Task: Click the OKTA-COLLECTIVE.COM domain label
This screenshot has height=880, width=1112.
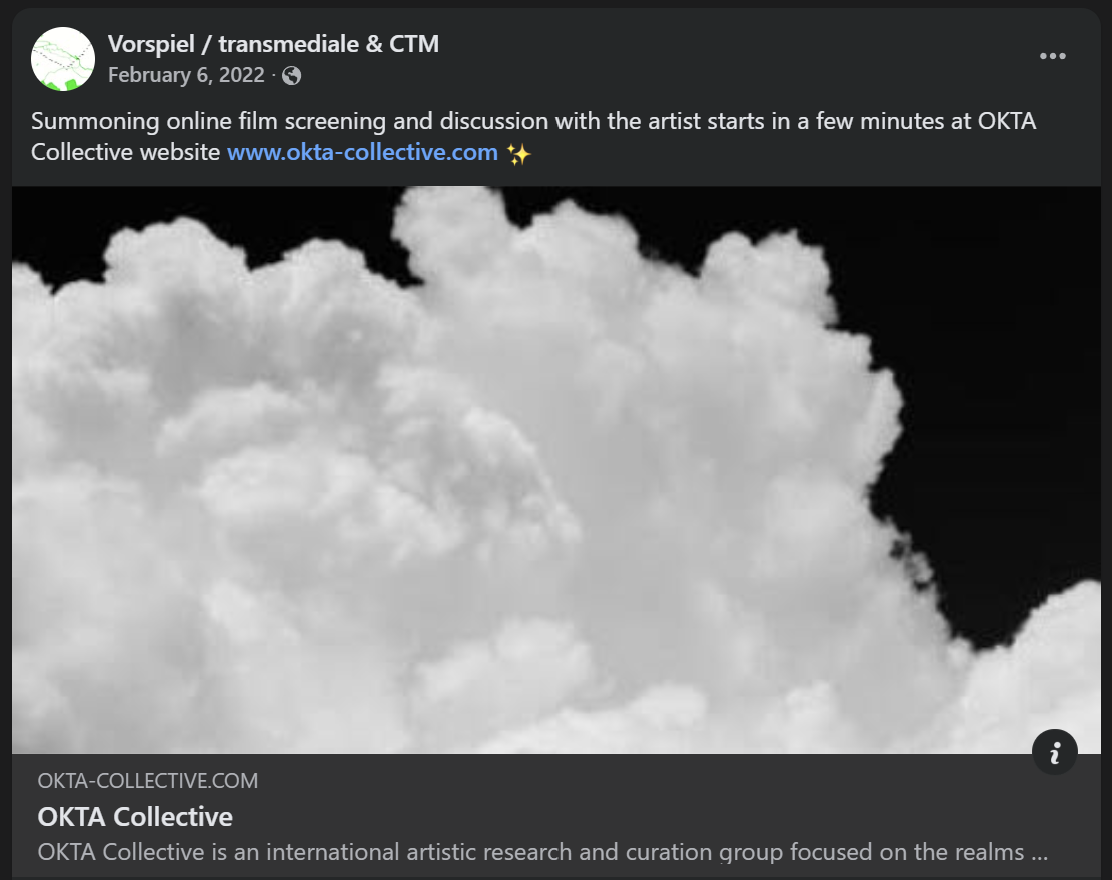Action: click(x=148, y=781)
